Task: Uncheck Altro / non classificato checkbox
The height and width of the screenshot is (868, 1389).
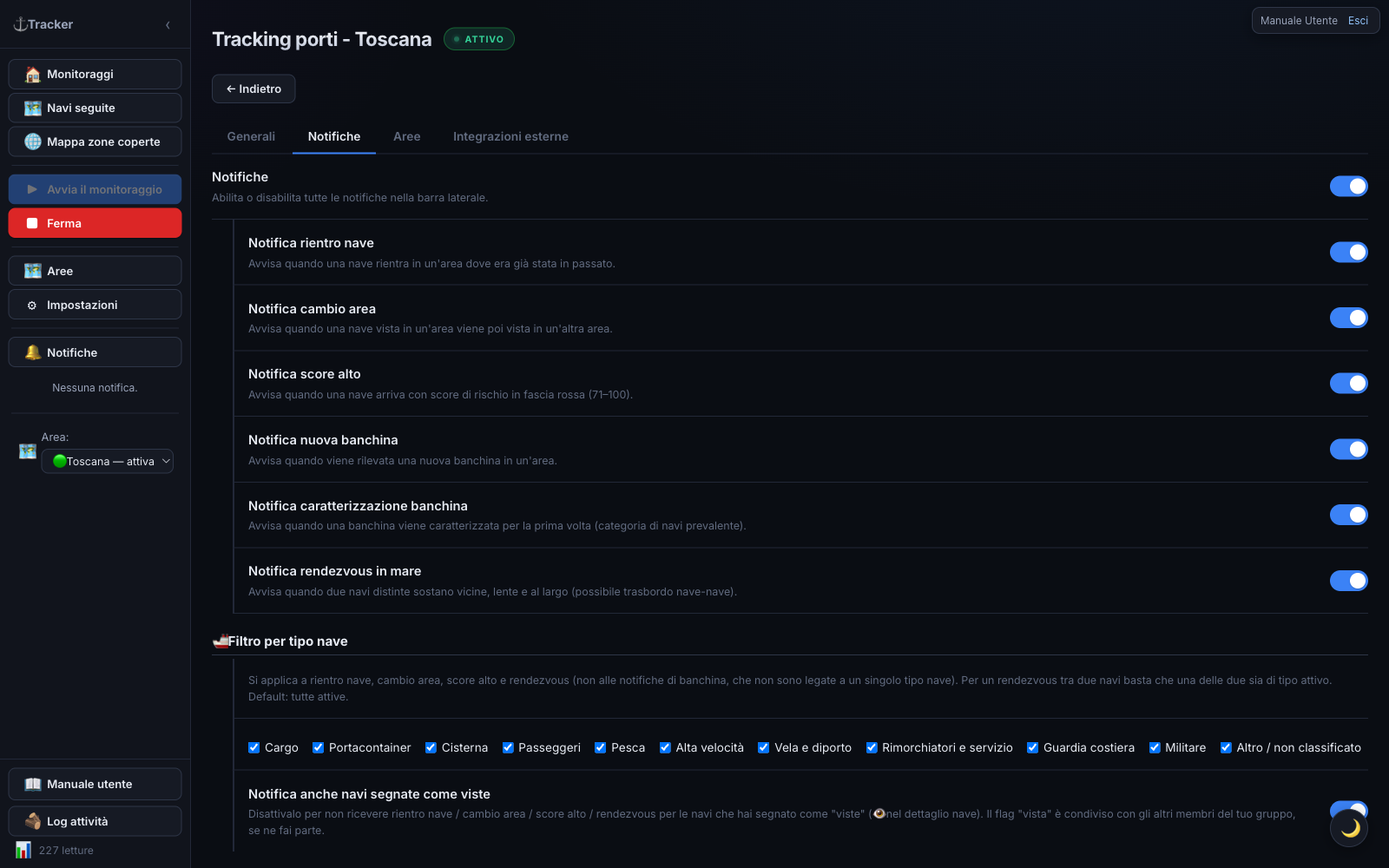Action: 1226,747
